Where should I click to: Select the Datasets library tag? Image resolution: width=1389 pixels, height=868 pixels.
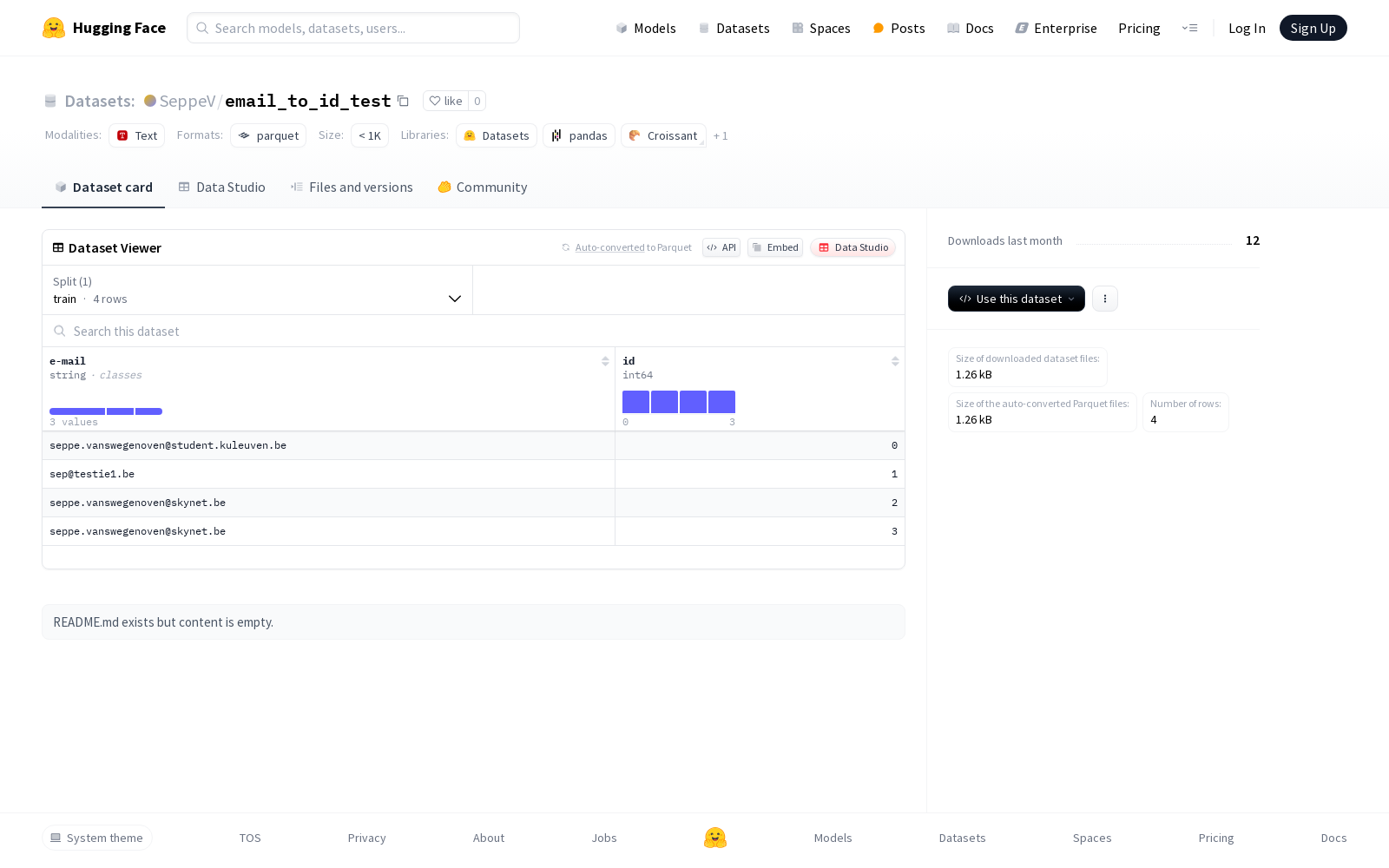[x=497, y=135]
